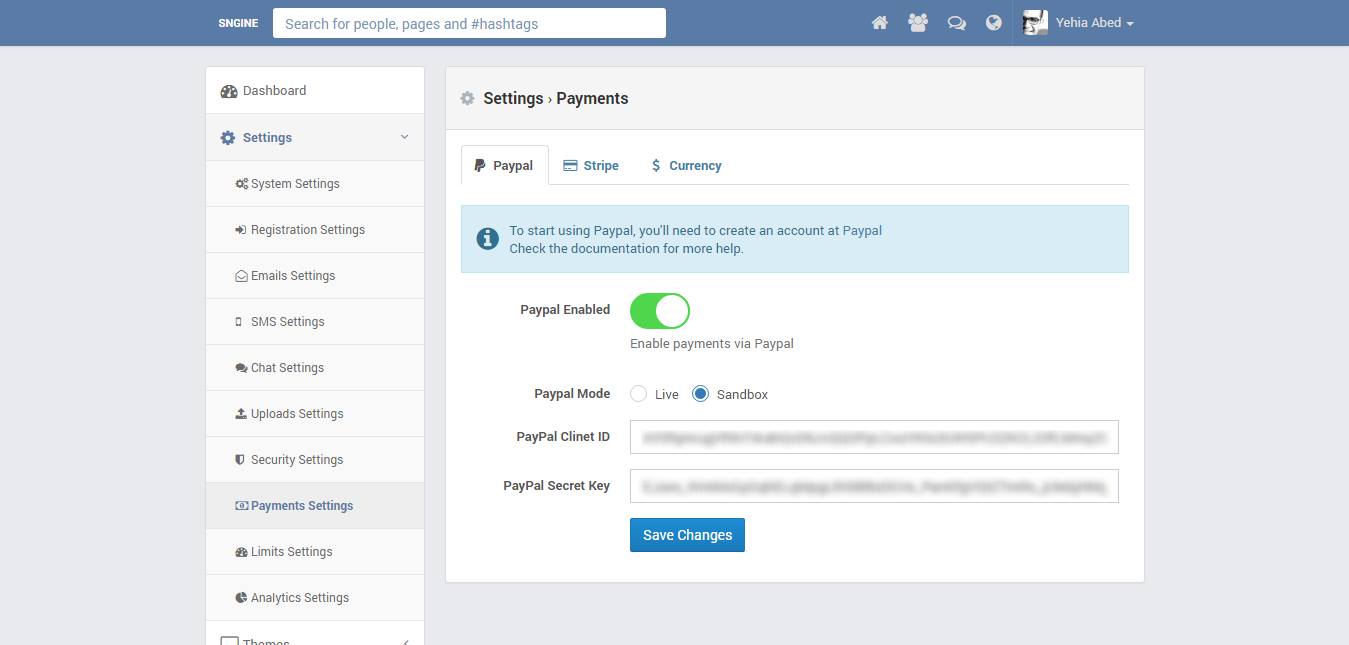Open Analytics Settings
The height and width of the screenshot is (645, 1349).
(315, 597)
